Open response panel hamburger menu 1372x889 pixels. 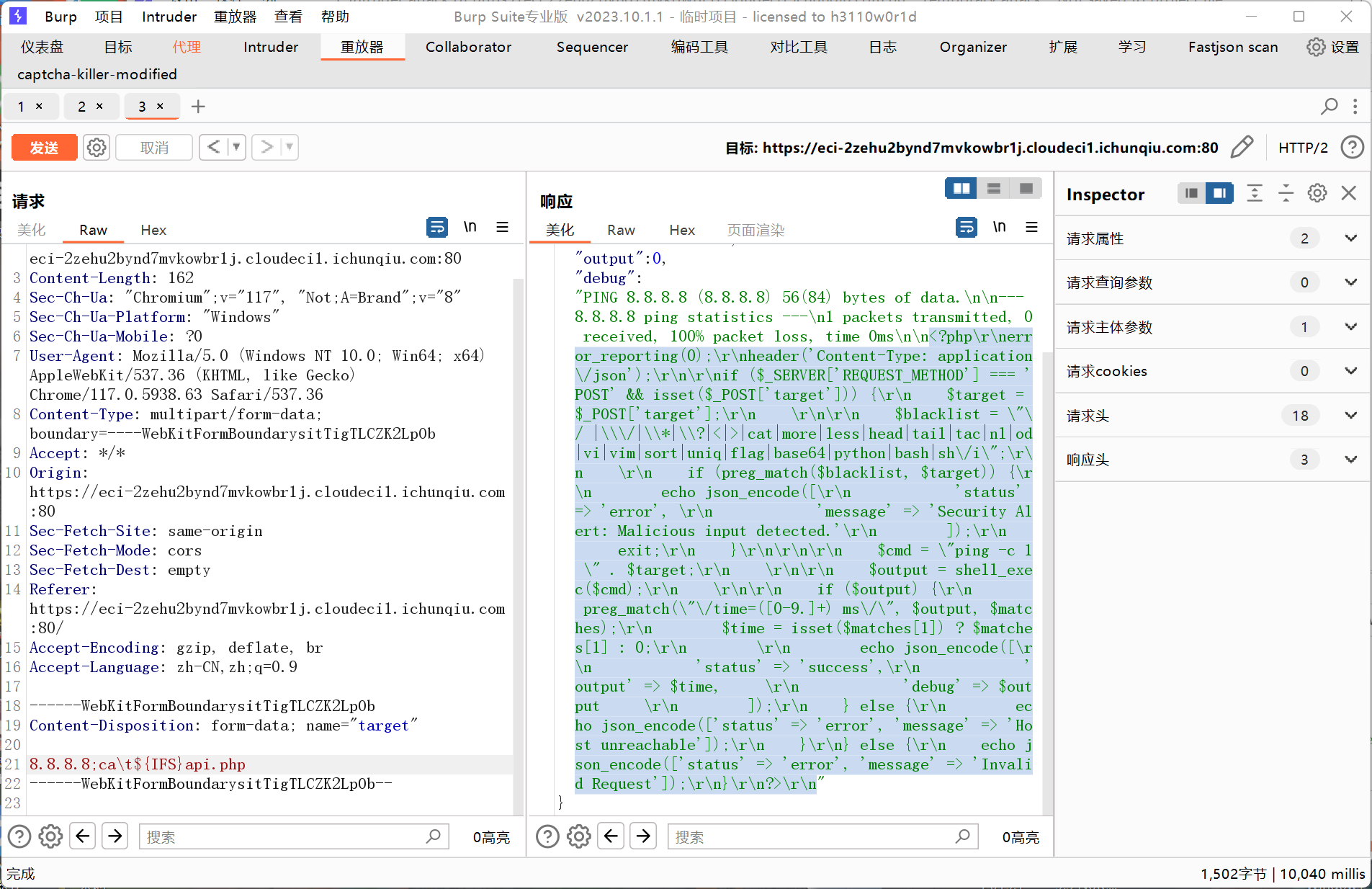tap(1031, 228)
